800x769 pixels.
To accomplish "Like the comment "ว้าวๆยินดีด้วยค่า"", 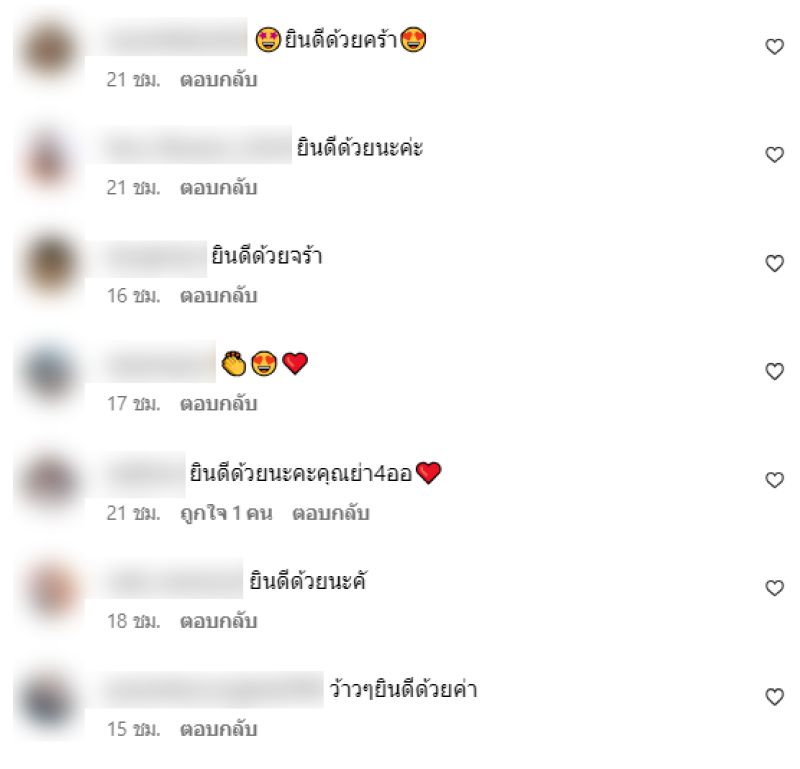I will [774, 697].
